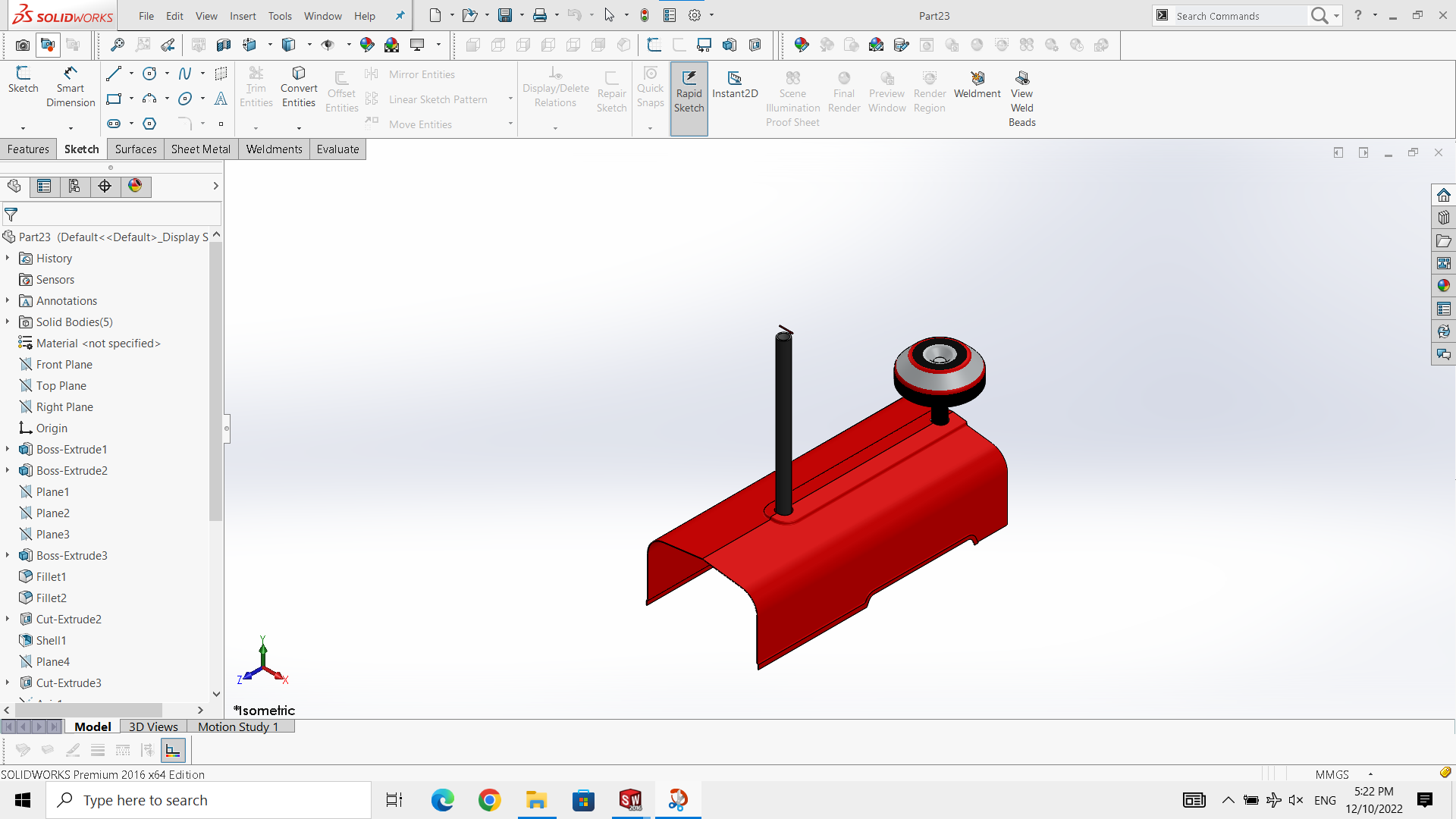Switch to the Features tab

[x=28, y=149]
